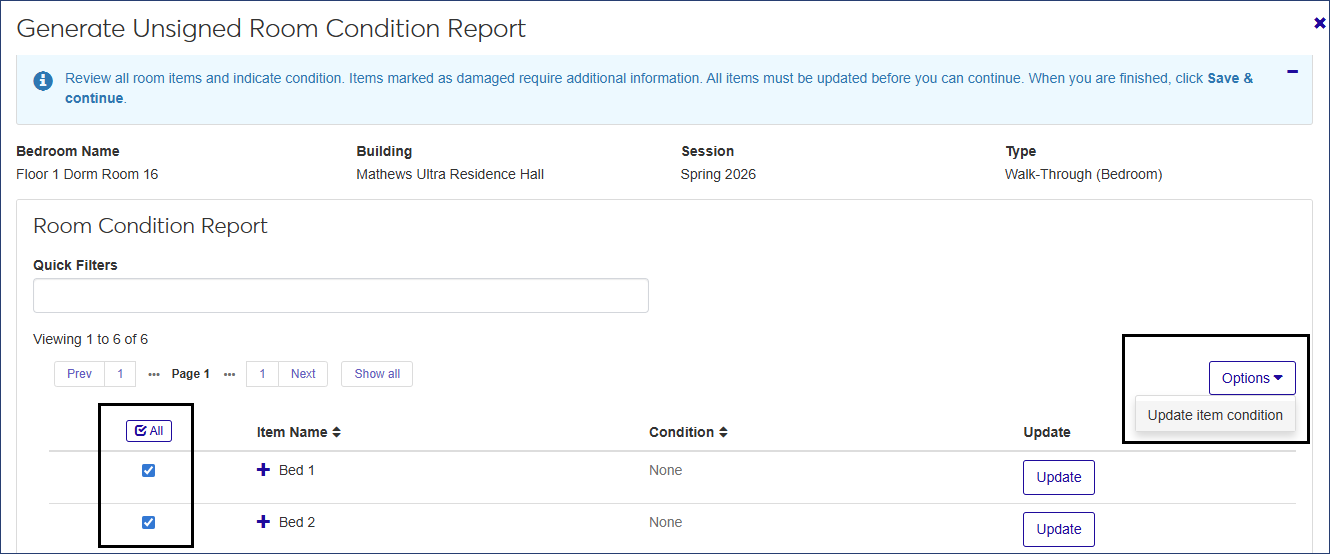
Task: Type in the Quick Filters field
Action: pos(340,296)
